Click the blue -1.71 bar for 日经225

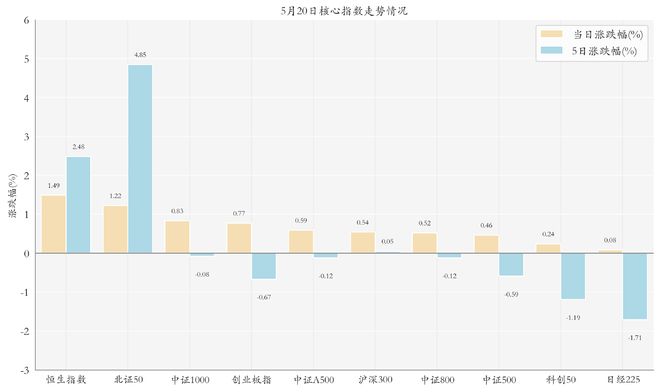coord(635,286)
